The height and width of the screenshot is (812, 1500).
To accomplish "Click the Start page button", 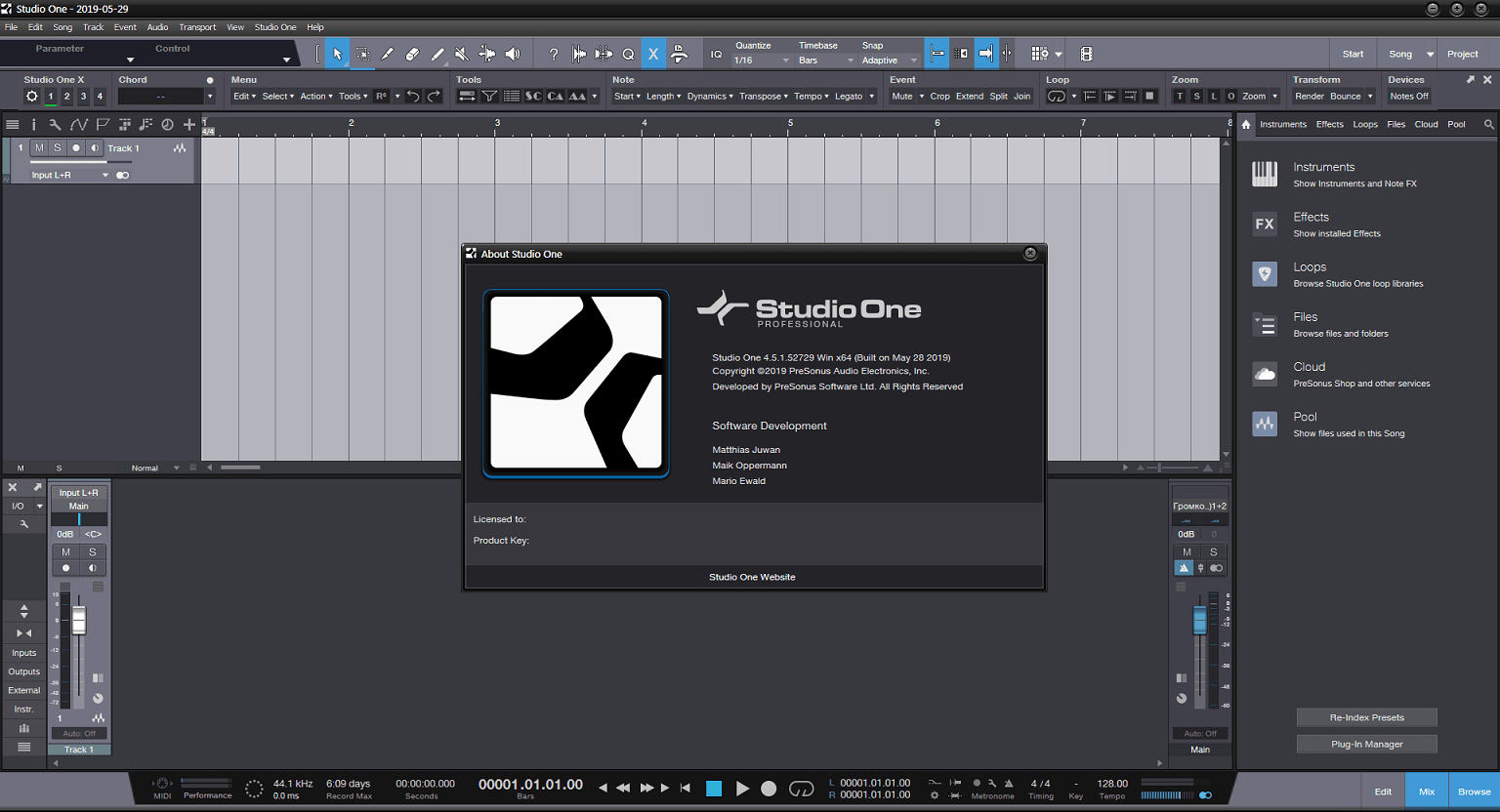I will pos(1353,55).
